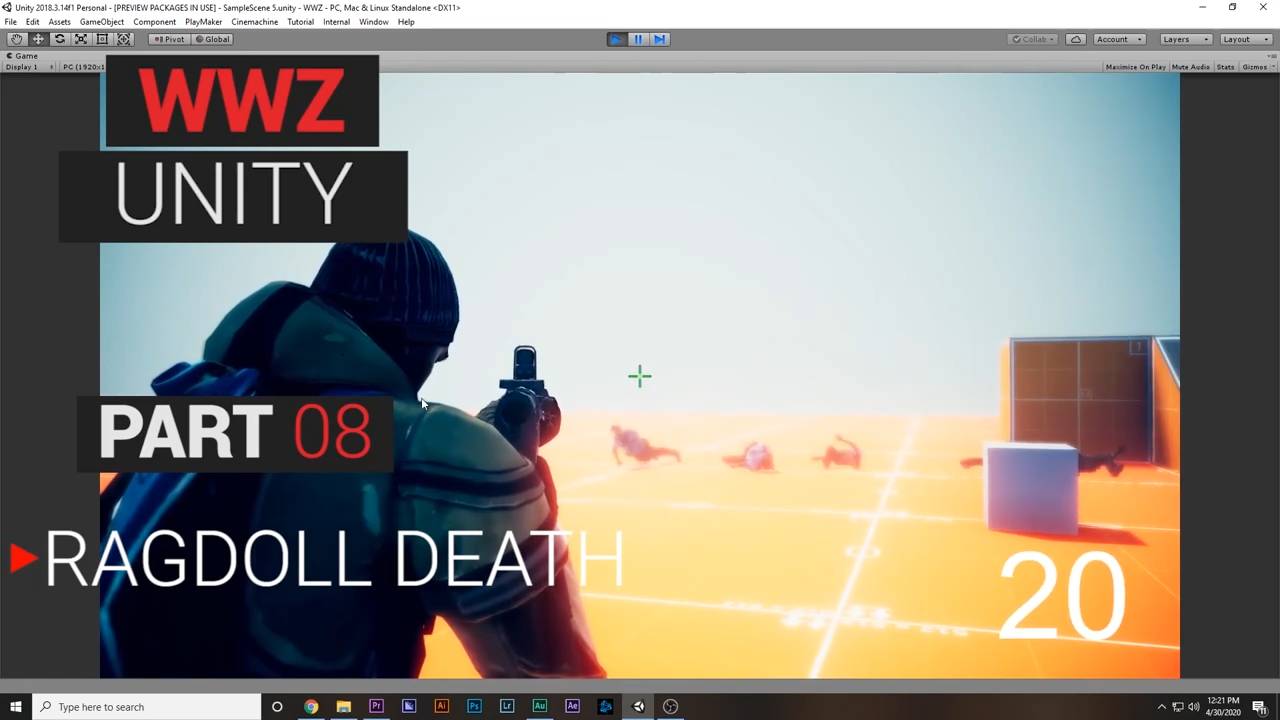1280x720 pixels.
Task: Pause the running game
Action: 638,39
